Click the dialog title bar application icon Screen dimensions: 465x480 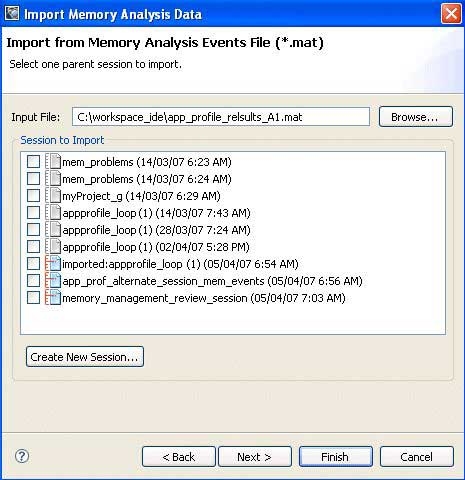tap(12, 13)
